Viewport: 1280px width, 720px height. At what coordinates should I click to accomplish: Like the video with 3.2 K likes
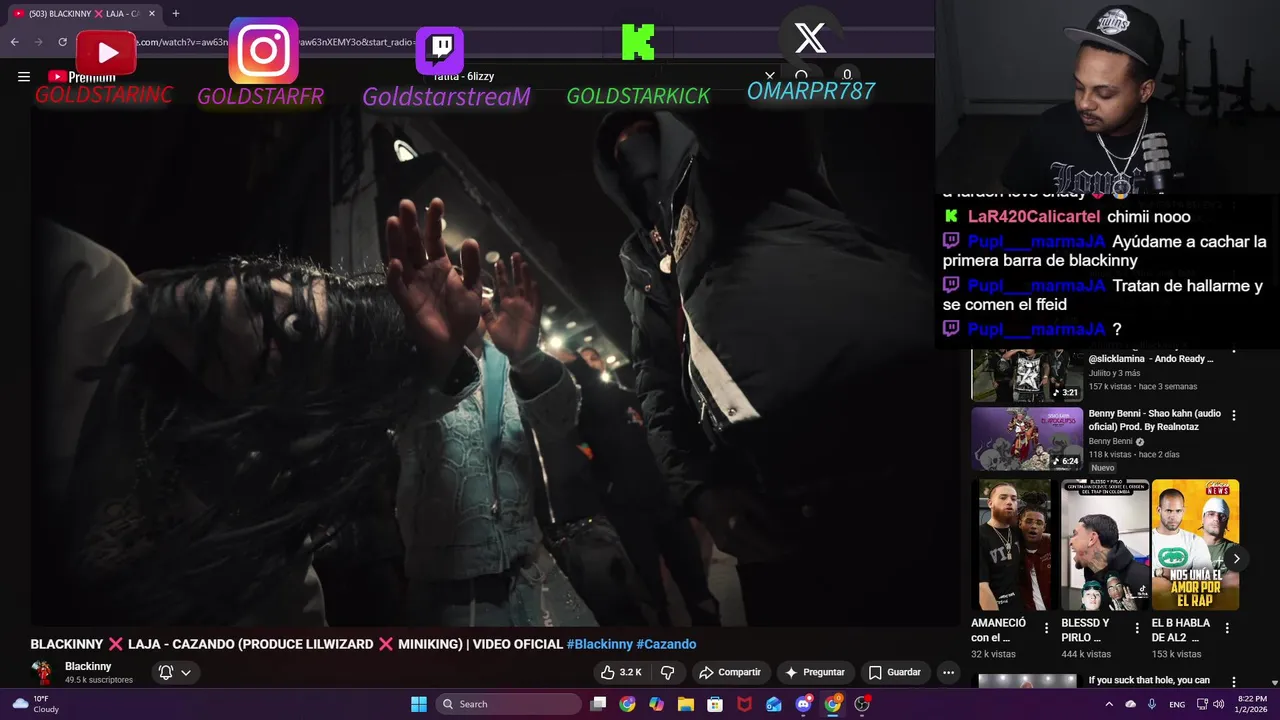point(621,672)
